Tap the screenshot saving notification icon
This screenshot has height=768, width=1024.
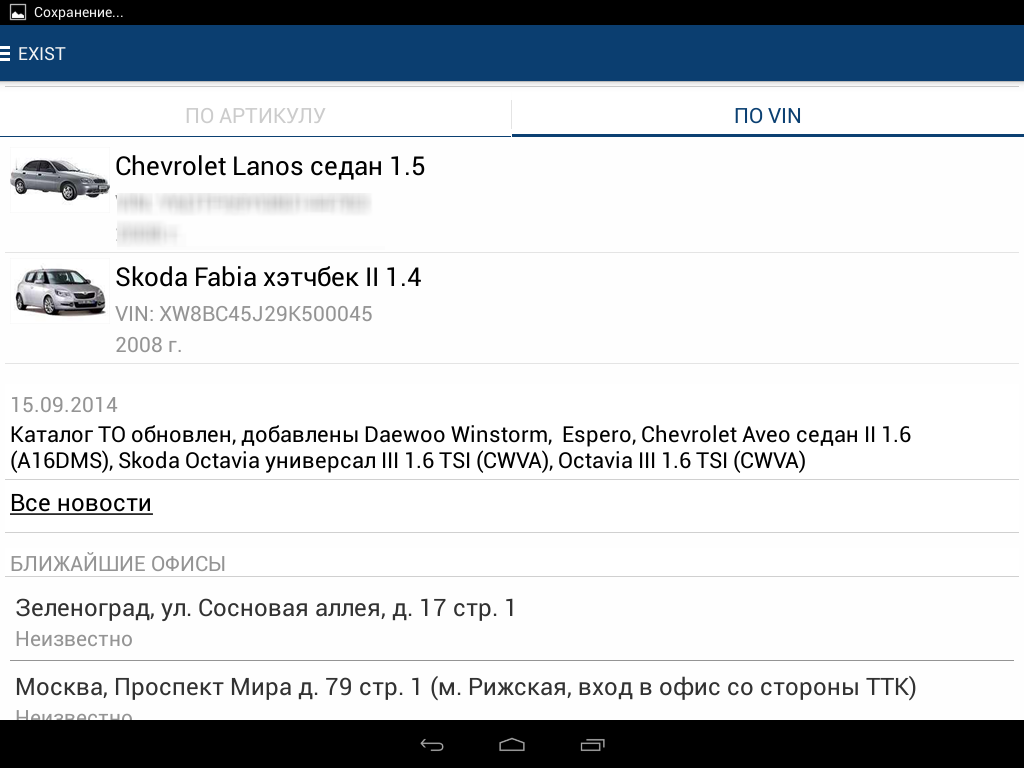click(x=17, y=13)
